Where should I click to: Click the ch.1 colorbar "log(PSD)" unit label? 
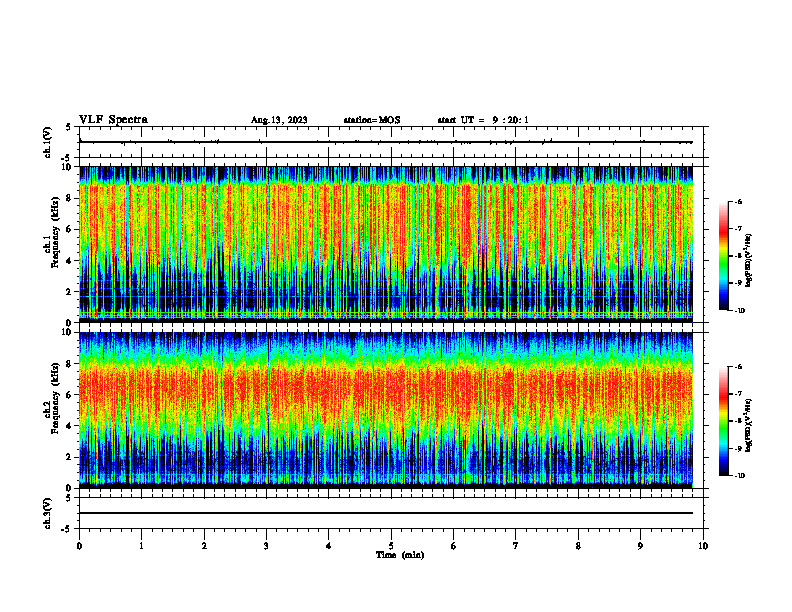(748, 260)
